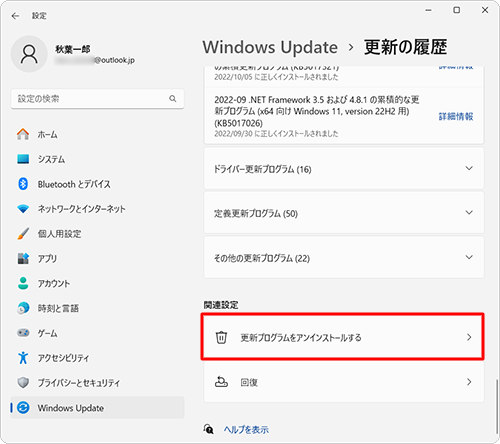Select 個人用設定 in sidebar
Image resolution: width=500 pixels, height=444 pixels.
[97, 234]
